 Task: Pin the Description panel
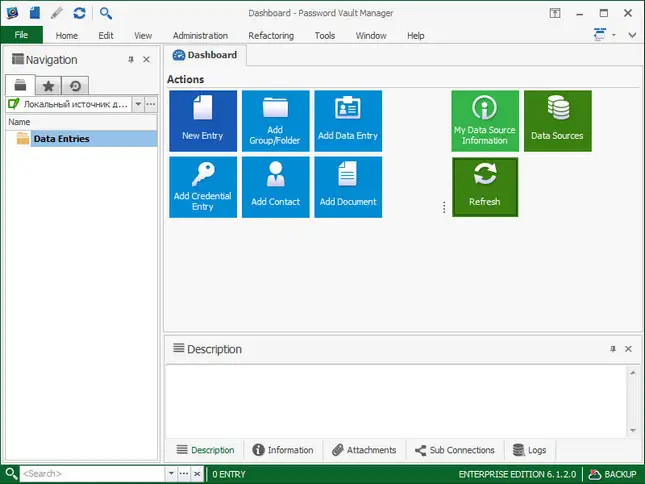pos(613,349)
